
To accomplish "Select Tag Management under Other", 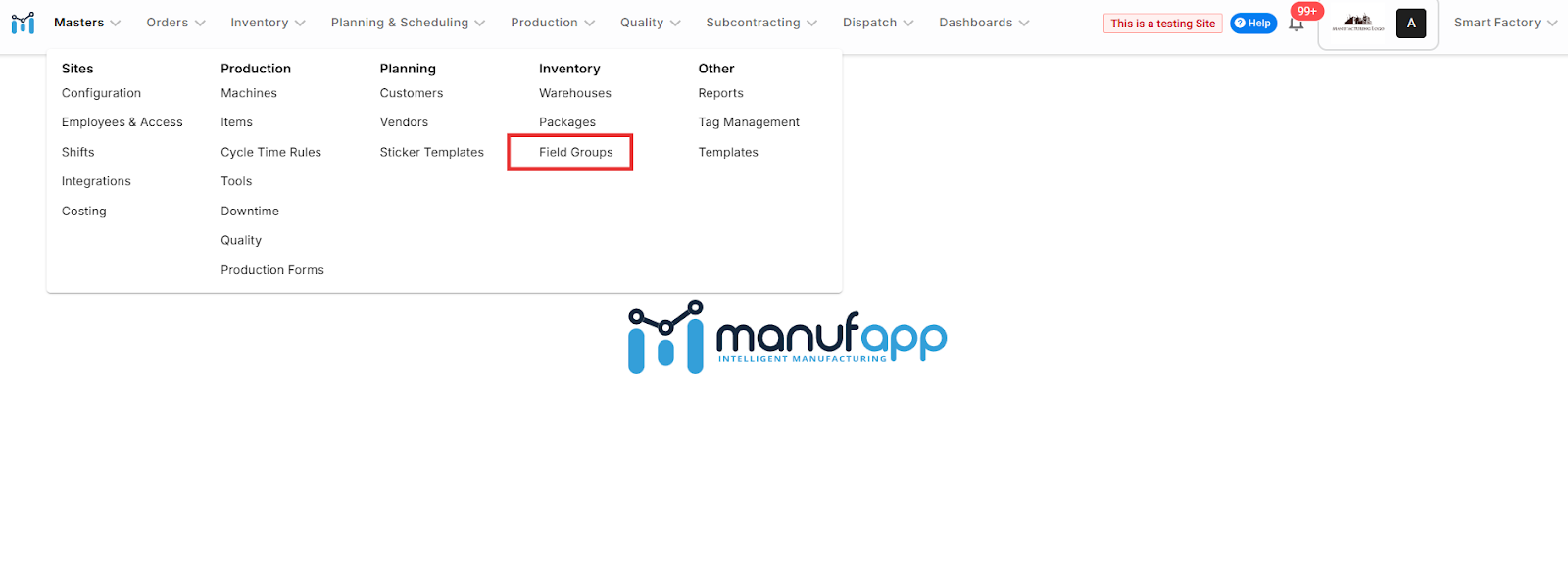I will [x=749, y=122].
